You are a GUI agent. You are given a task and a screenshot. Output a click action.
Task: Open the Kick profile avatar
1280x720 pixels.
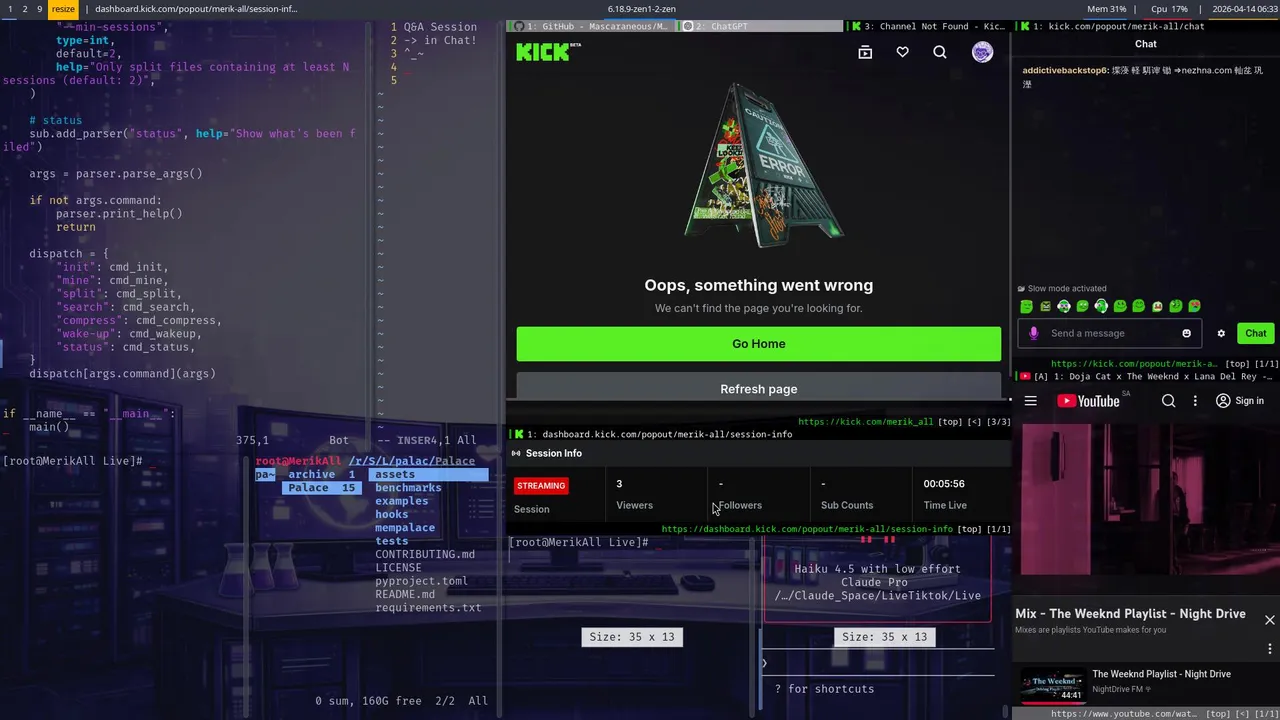(x=982, y=52)
